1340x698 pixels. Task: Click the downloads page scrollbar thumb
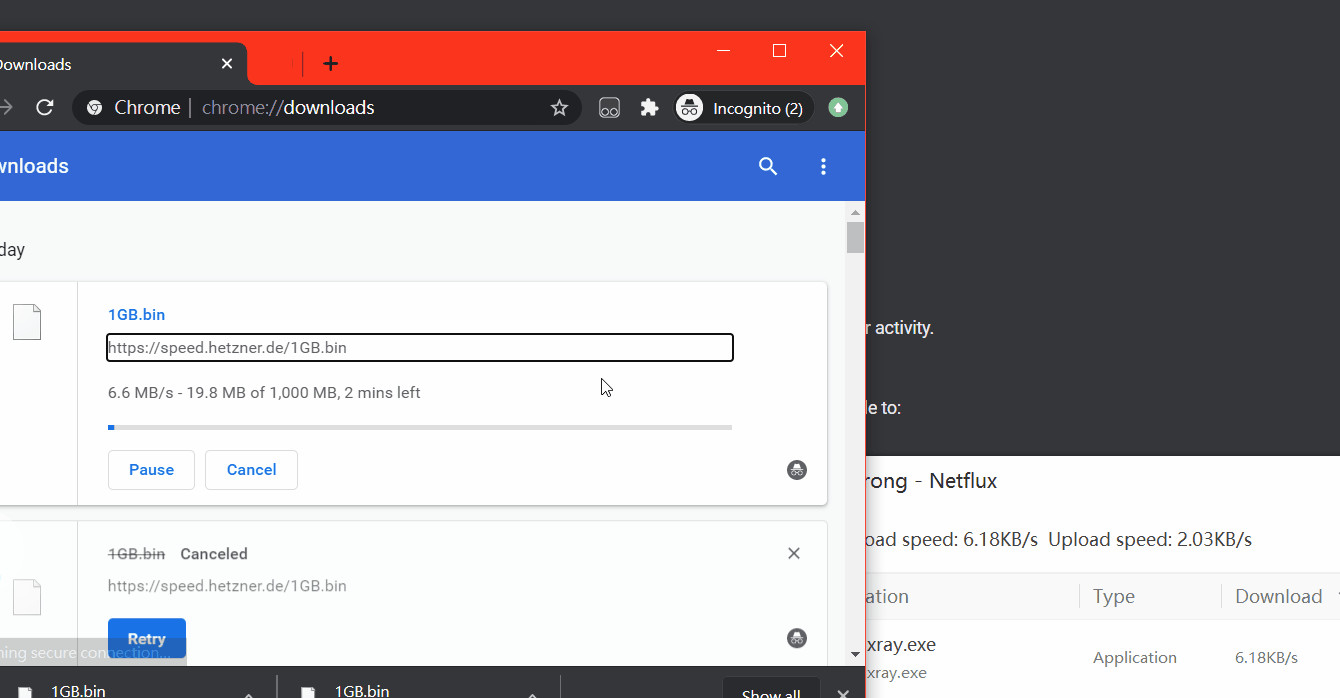coord(855,238)
